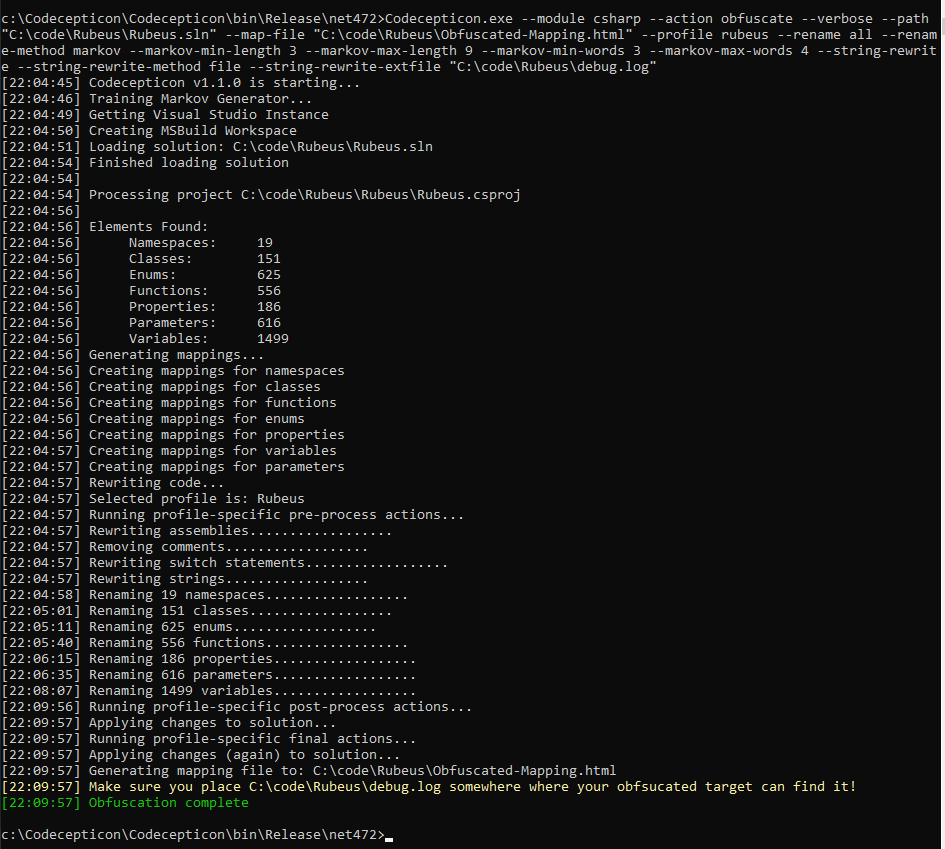Screen dimensions: 945x849
Task: Click 'Creating mappings for variables' line
Action: [x=169, y=451]
